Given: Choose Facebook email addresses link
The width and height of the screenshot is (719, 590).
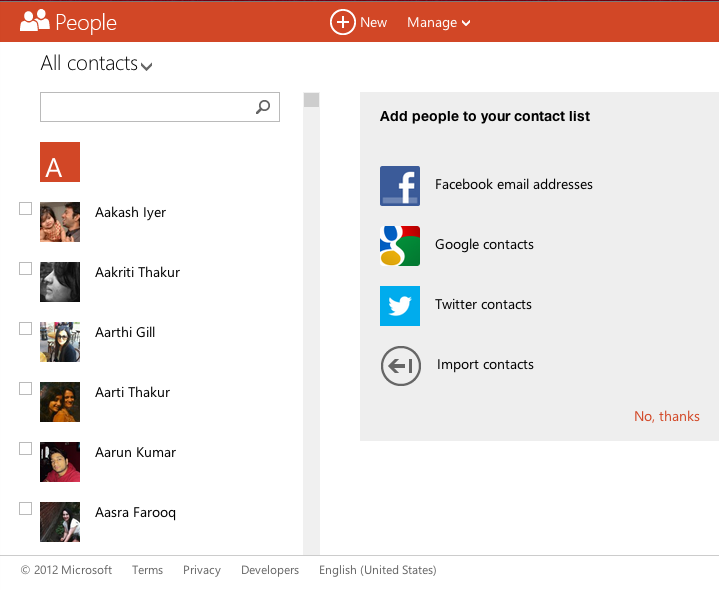Looking at the screenshot, I should [514, 184].
